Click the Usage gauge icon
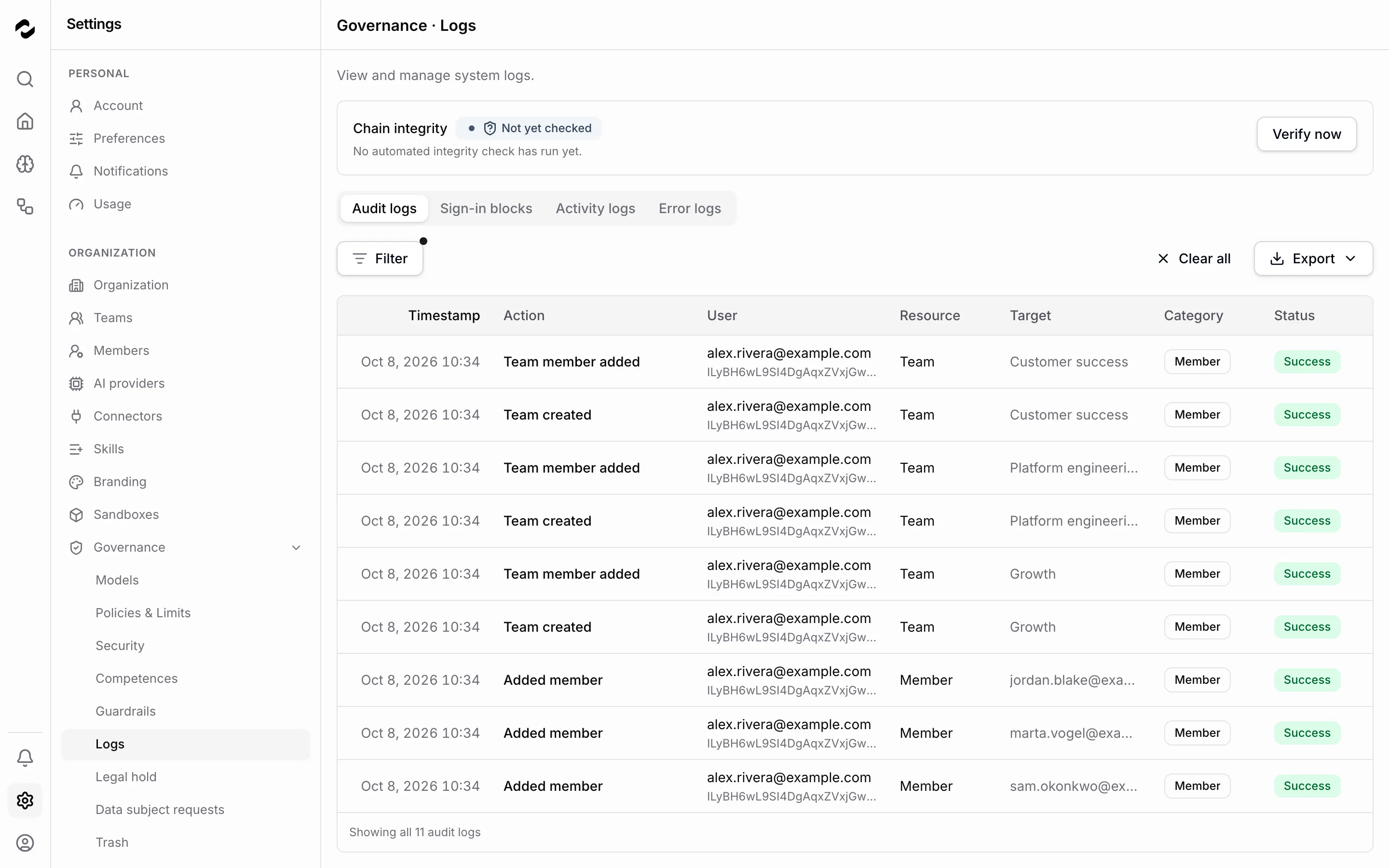1389x868 pixels. [76, 204]
